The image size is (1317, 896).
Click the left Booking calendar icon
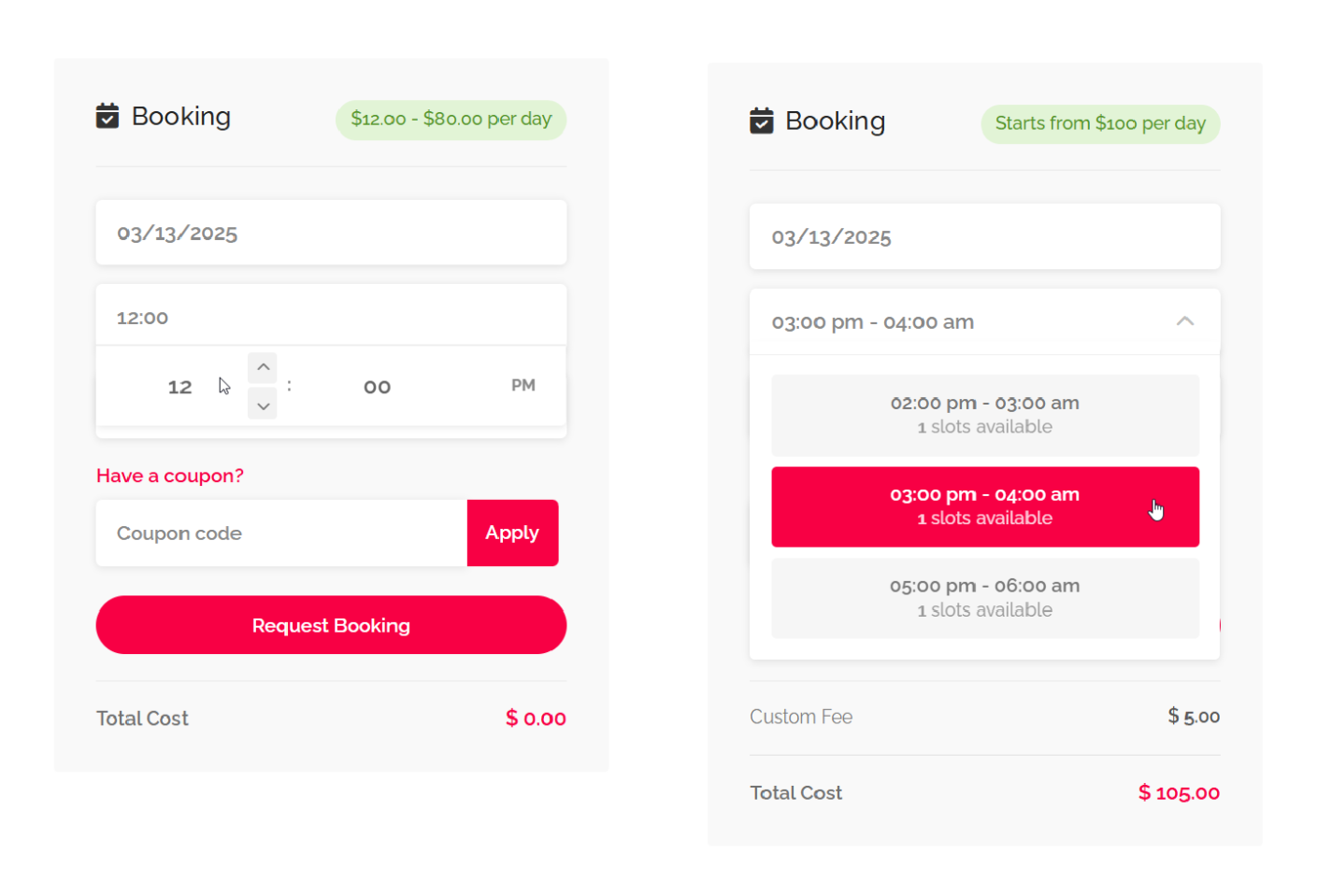[x=107, y=116]
